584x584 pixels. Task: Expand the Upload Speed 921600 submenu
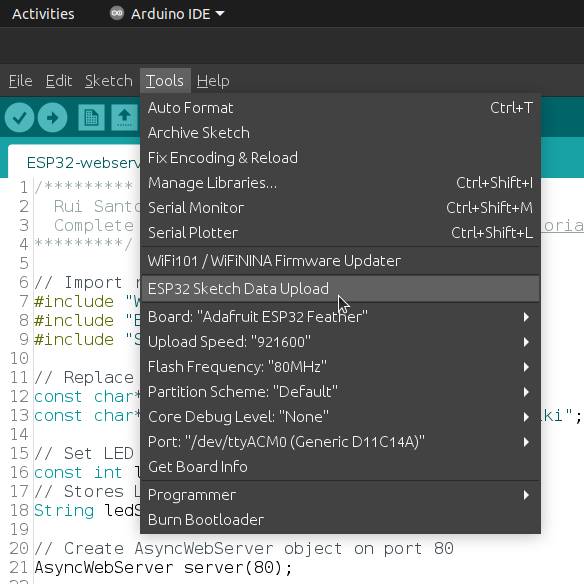(340, 342)
